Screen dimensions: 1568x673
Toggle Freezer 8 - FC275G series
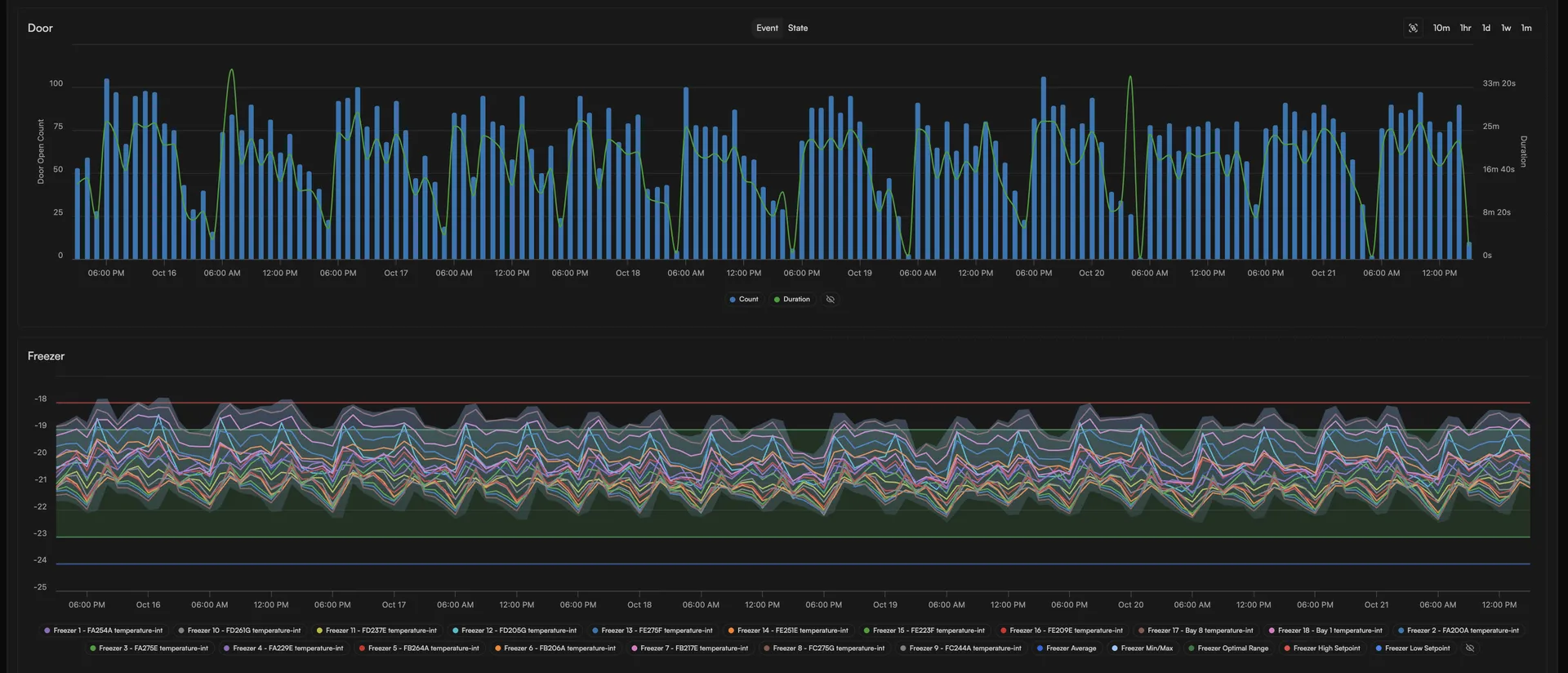(824, 648)
